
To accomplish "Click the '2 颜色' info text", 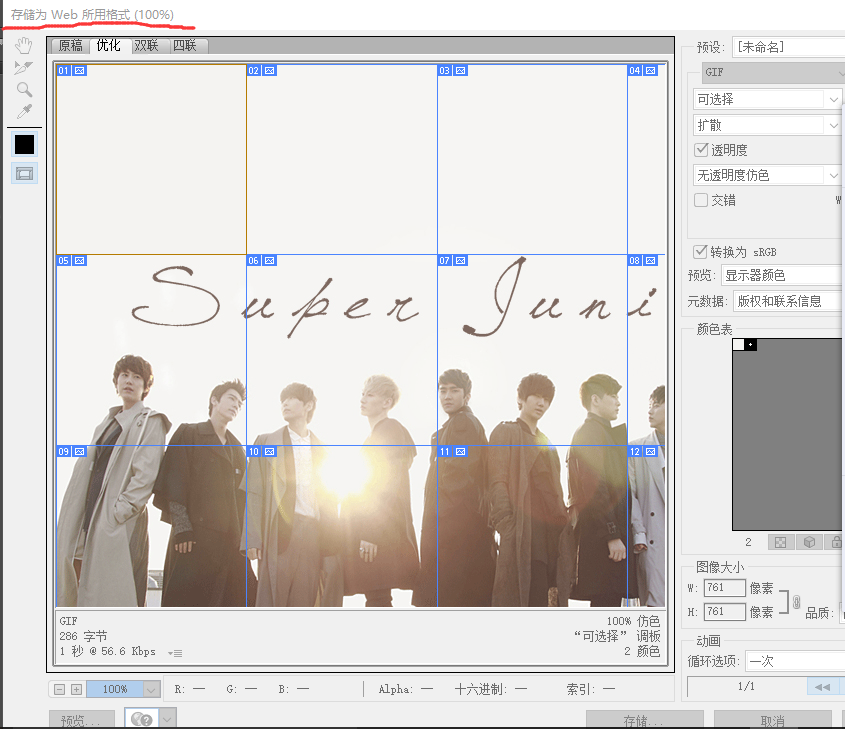I will coord(642,651).
